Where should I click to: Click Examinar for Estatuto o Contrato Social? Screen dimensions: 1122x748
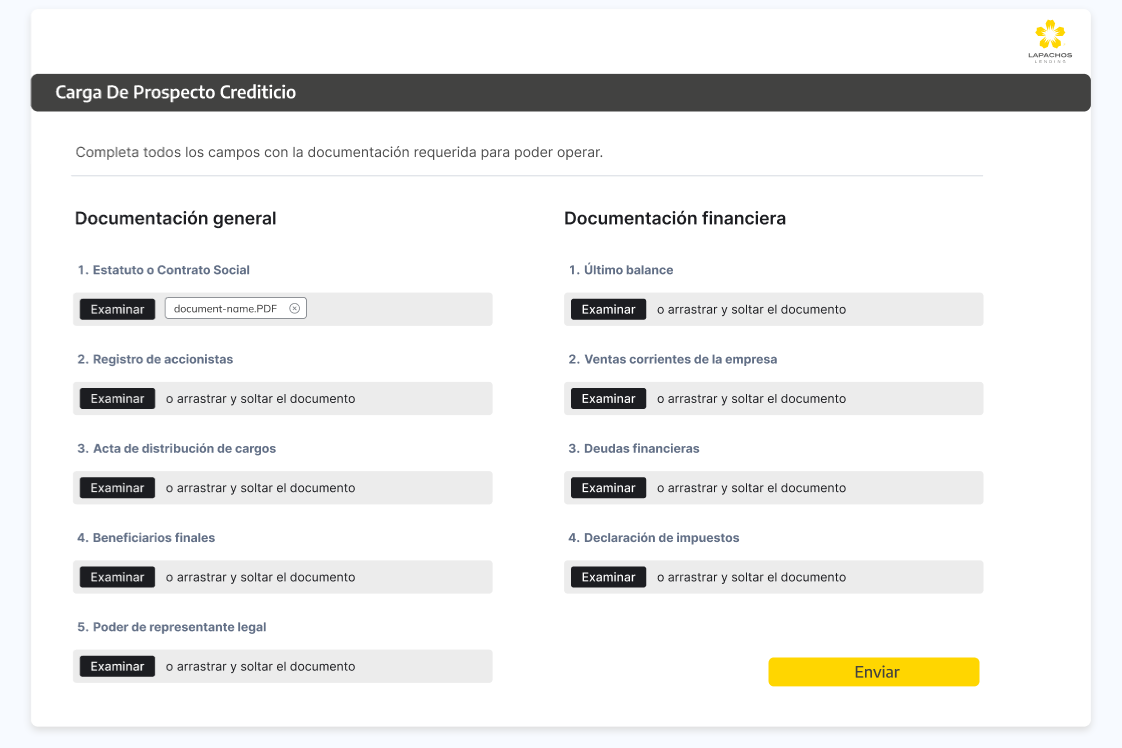pyautogui.click(x=117, y=309)
